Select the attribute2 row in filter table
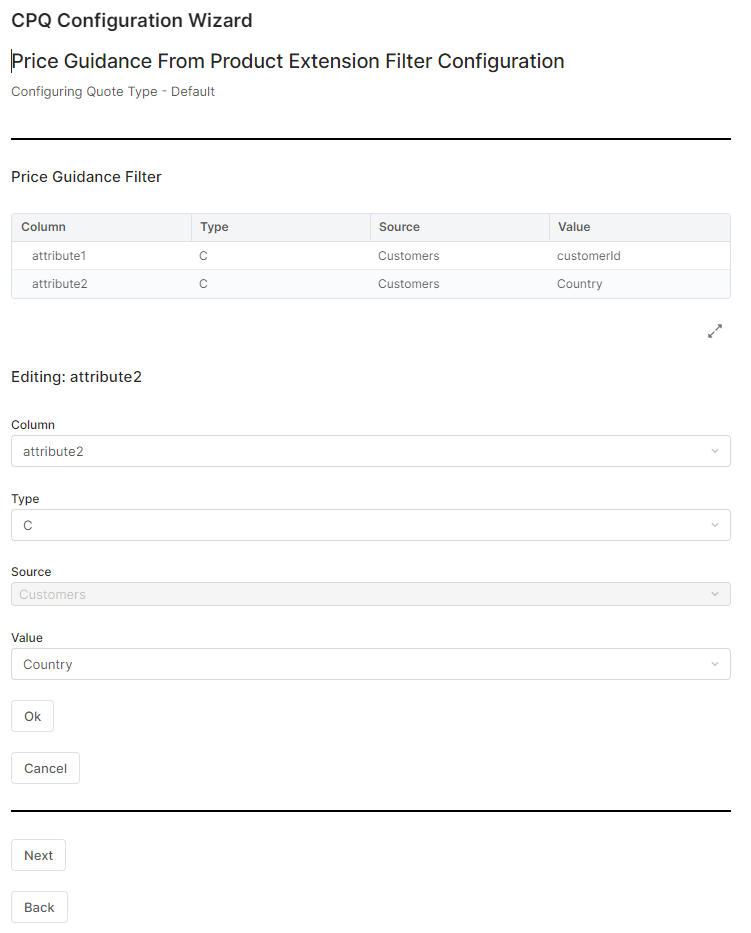 pyautogui.click(x=59, y=284)
